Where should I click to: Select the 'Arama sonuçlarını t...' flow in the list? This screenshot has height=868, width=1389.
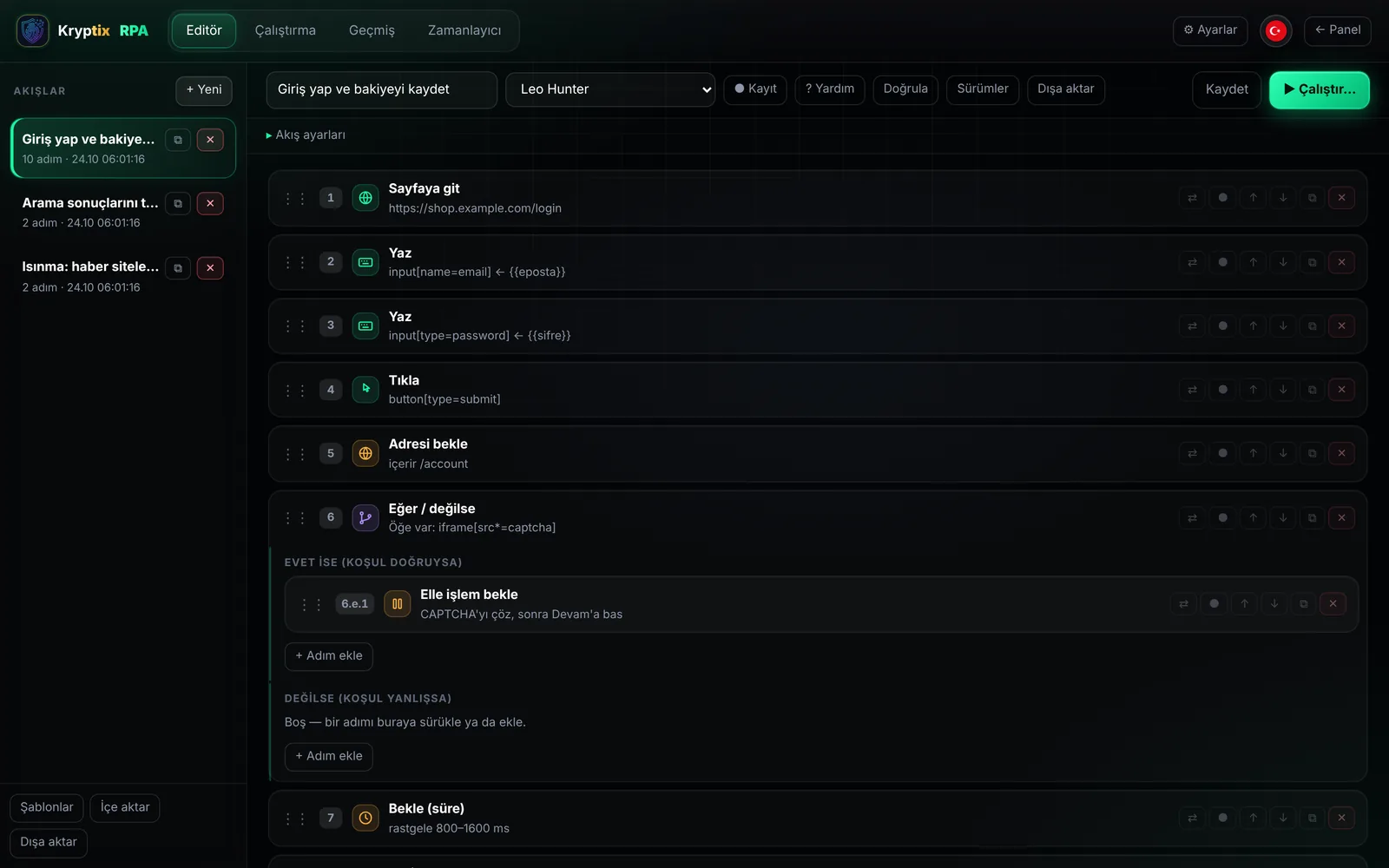pos(123,213)
